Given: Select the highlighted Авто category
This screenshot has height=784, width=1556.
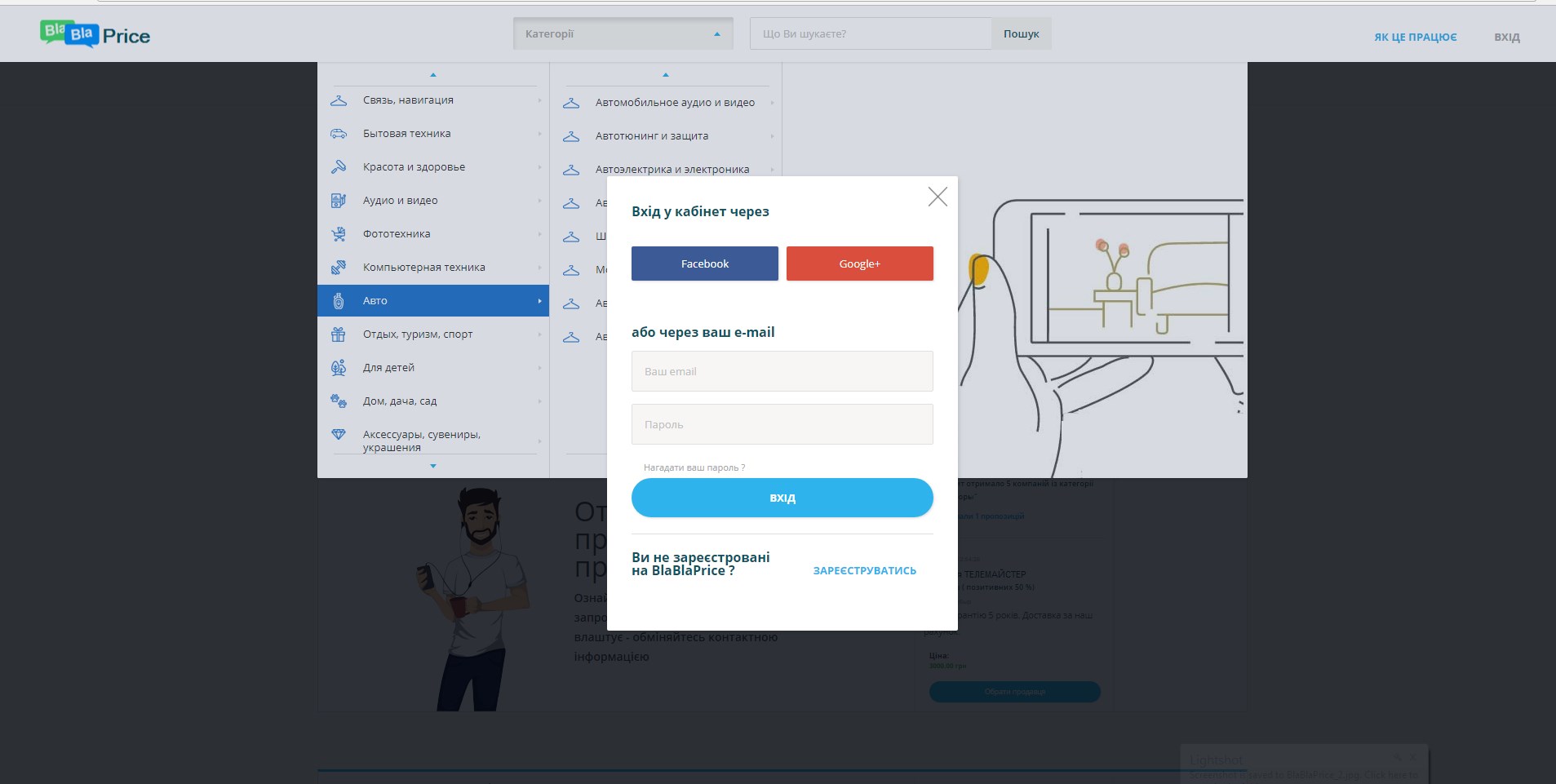Looking at the screenshot, I should coord(433,301).
